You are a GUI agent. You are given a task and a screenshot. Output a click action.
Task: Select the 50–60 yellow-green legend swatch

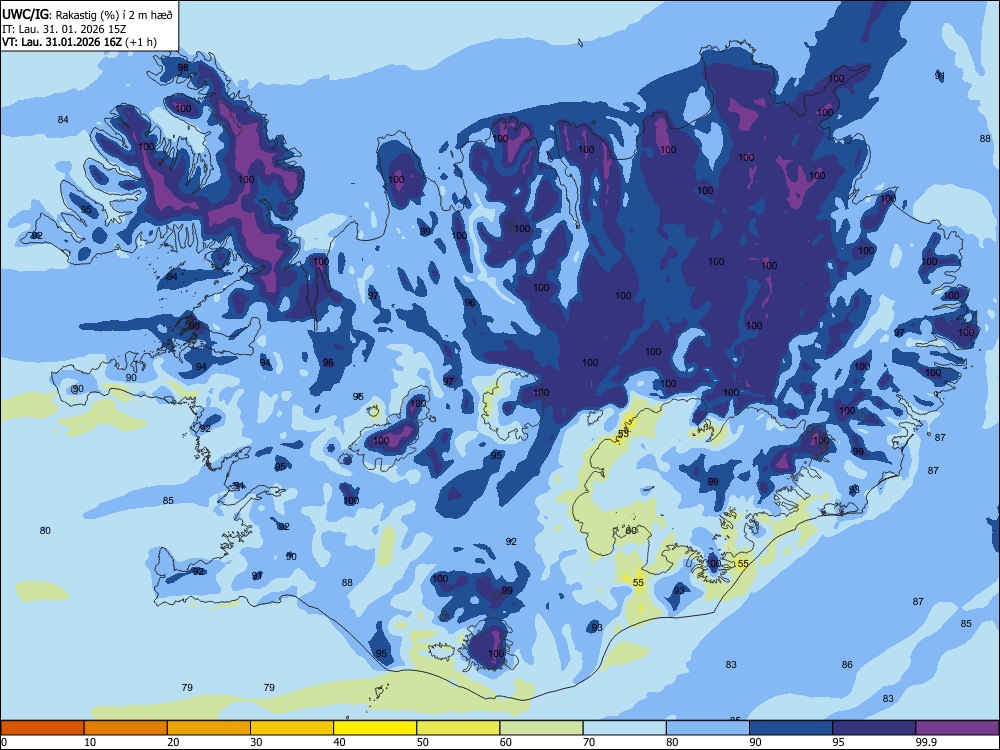(458, 728)
